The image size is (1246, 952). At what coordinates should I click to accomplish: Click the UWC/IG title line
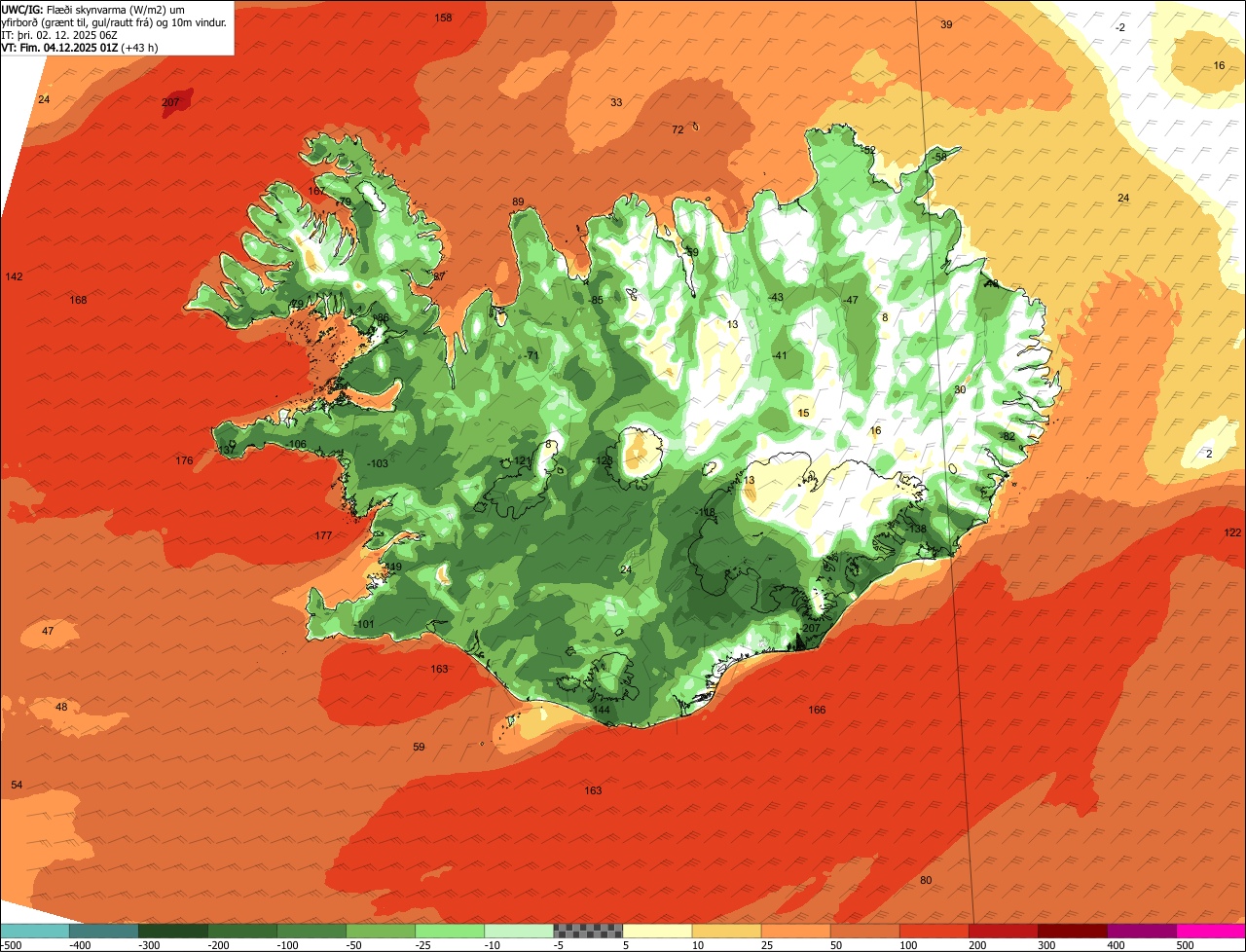(x=92, y=9)
